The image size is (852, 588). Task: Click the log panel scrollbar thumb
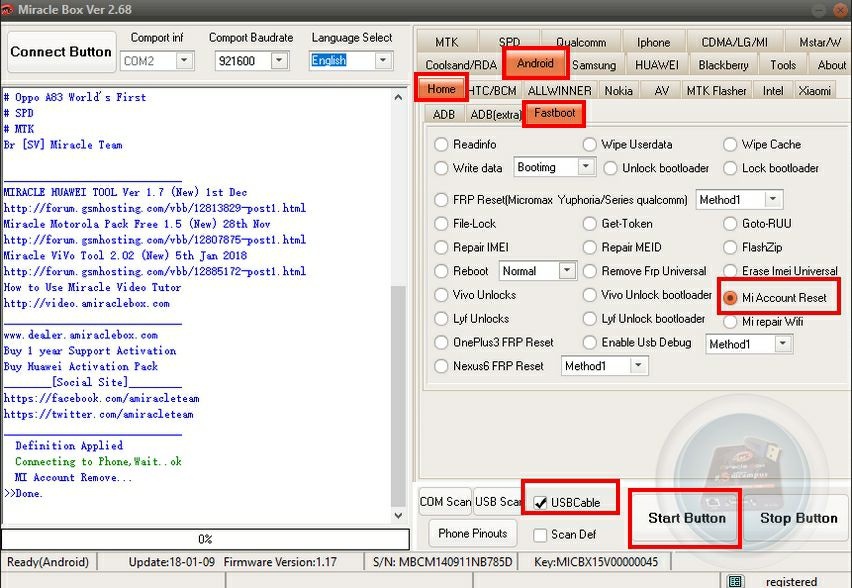(x=398, y=396)
